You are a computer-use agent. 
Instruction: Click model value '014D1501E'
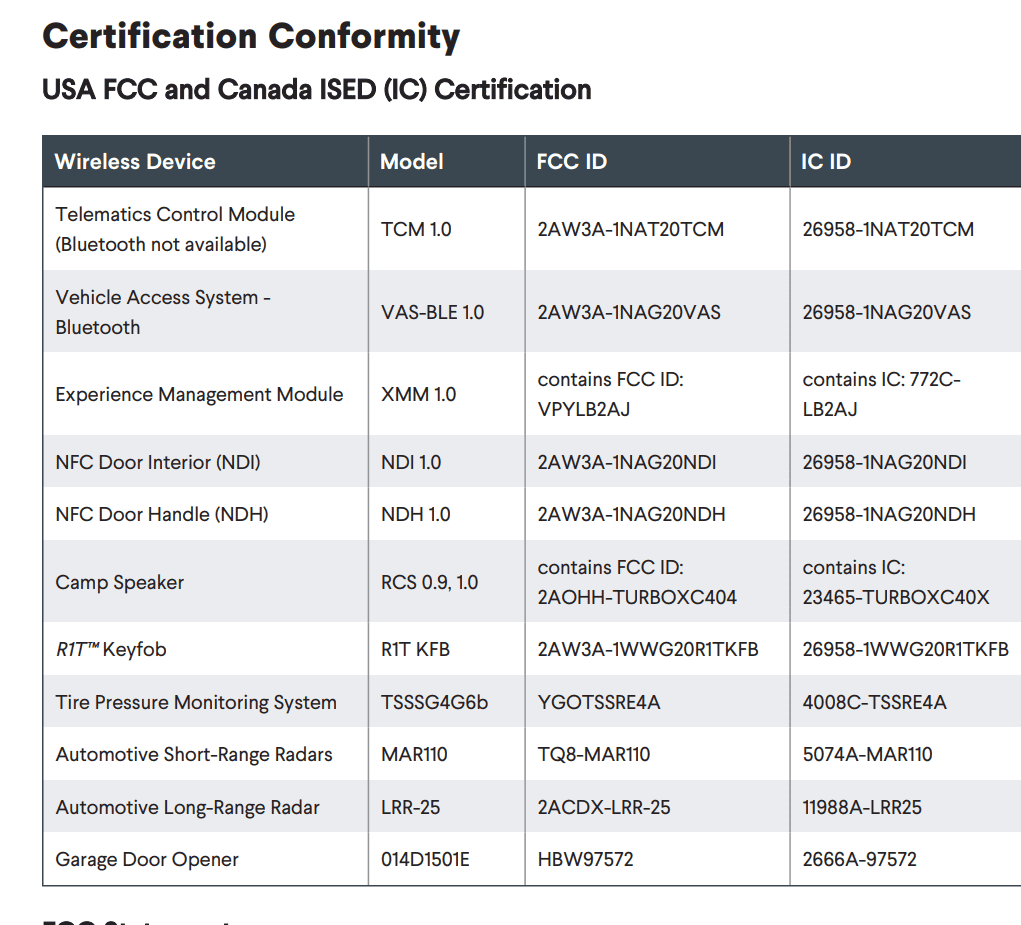pos(425,859)
